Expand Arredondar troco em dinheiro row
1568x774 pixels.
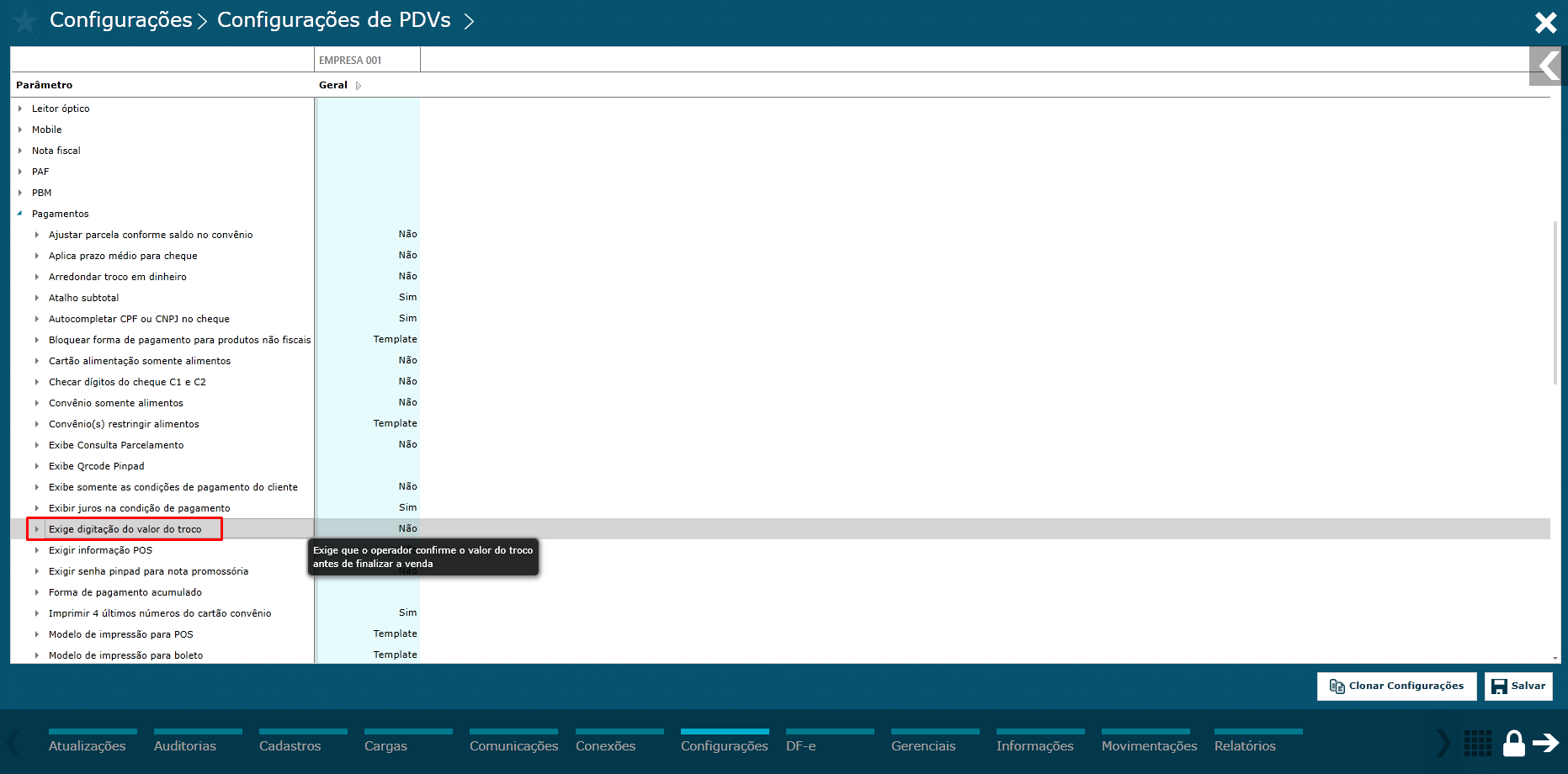pyautogui.click(x=37, y=277)
